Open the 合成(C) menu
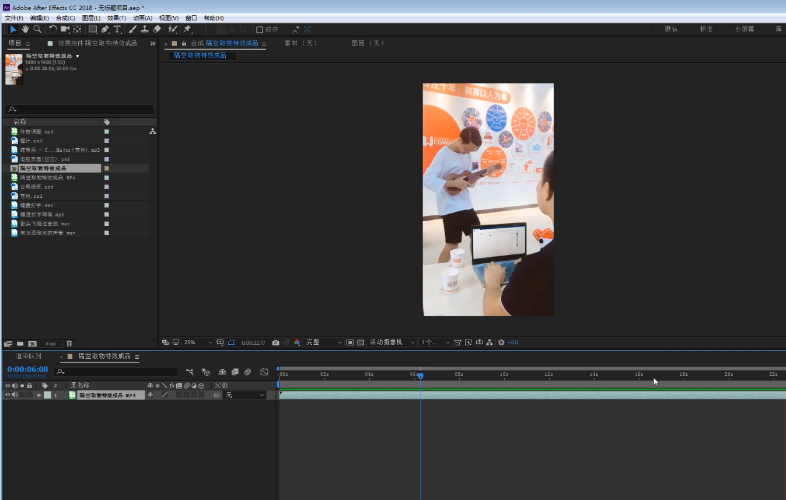This screenshot has height=500, width=786. [65, 18]
